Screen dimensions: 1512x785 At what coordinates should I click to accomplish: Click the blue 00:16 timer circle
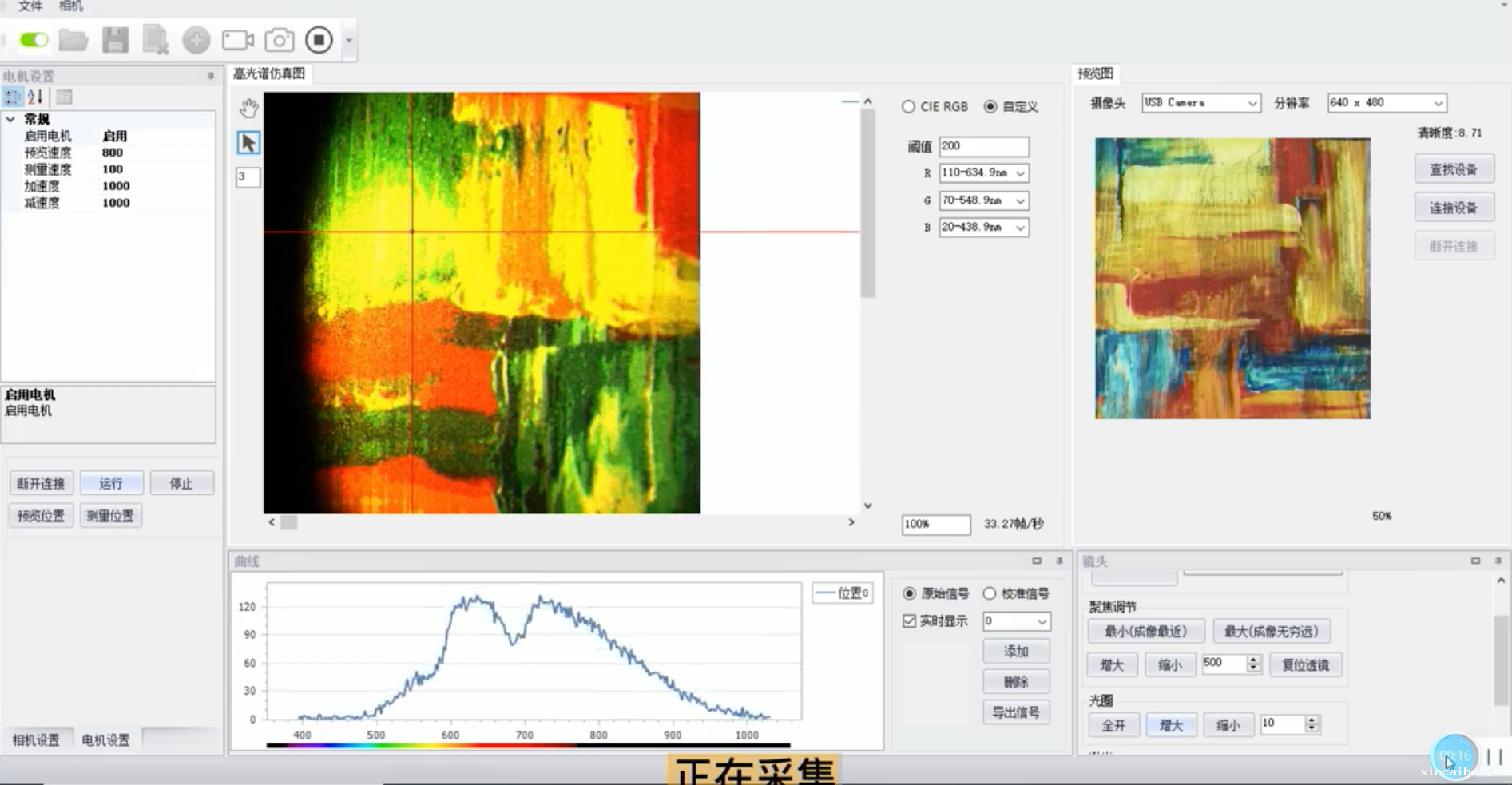click(1454, 755)
